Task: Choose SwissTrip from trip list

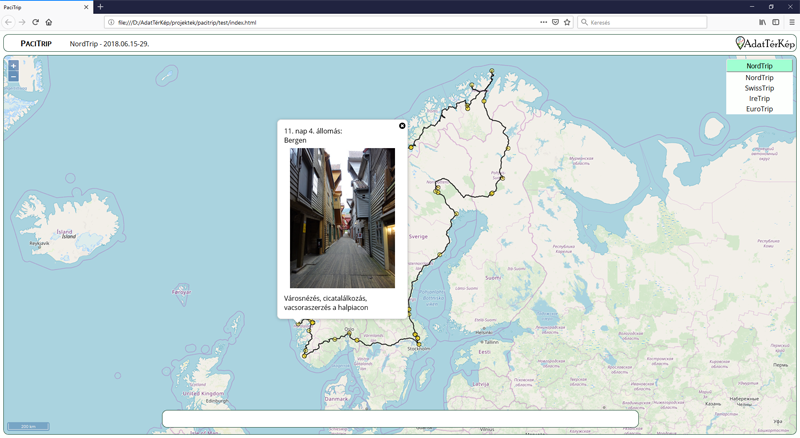Action: point(759,88)
